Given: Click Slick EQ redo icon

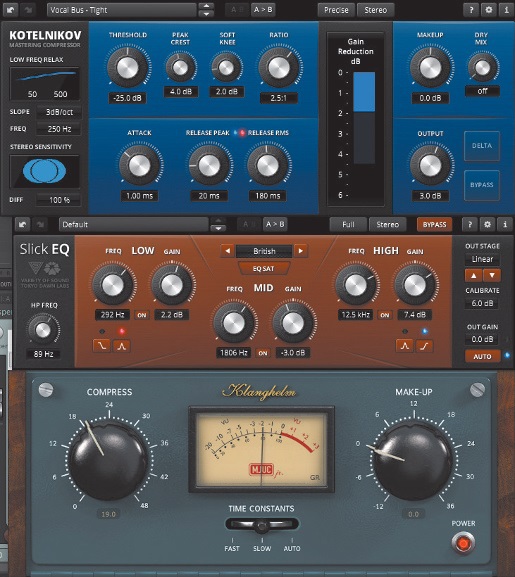Looking at the screenshot, I should click(x=40, y=224).
